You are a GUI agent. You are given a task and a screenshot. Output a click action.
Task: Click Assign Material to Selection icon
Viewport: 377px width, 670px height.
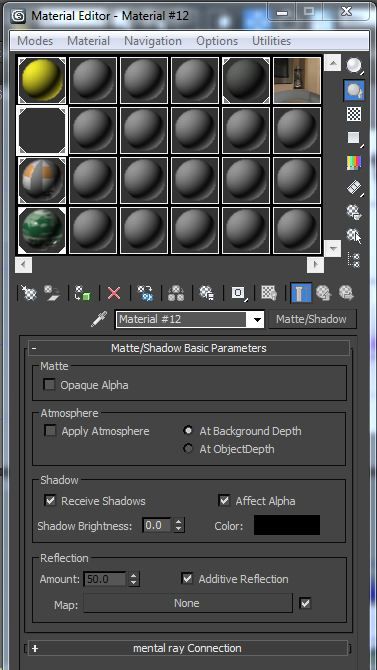pyautogui.click(x=82, y=293)
